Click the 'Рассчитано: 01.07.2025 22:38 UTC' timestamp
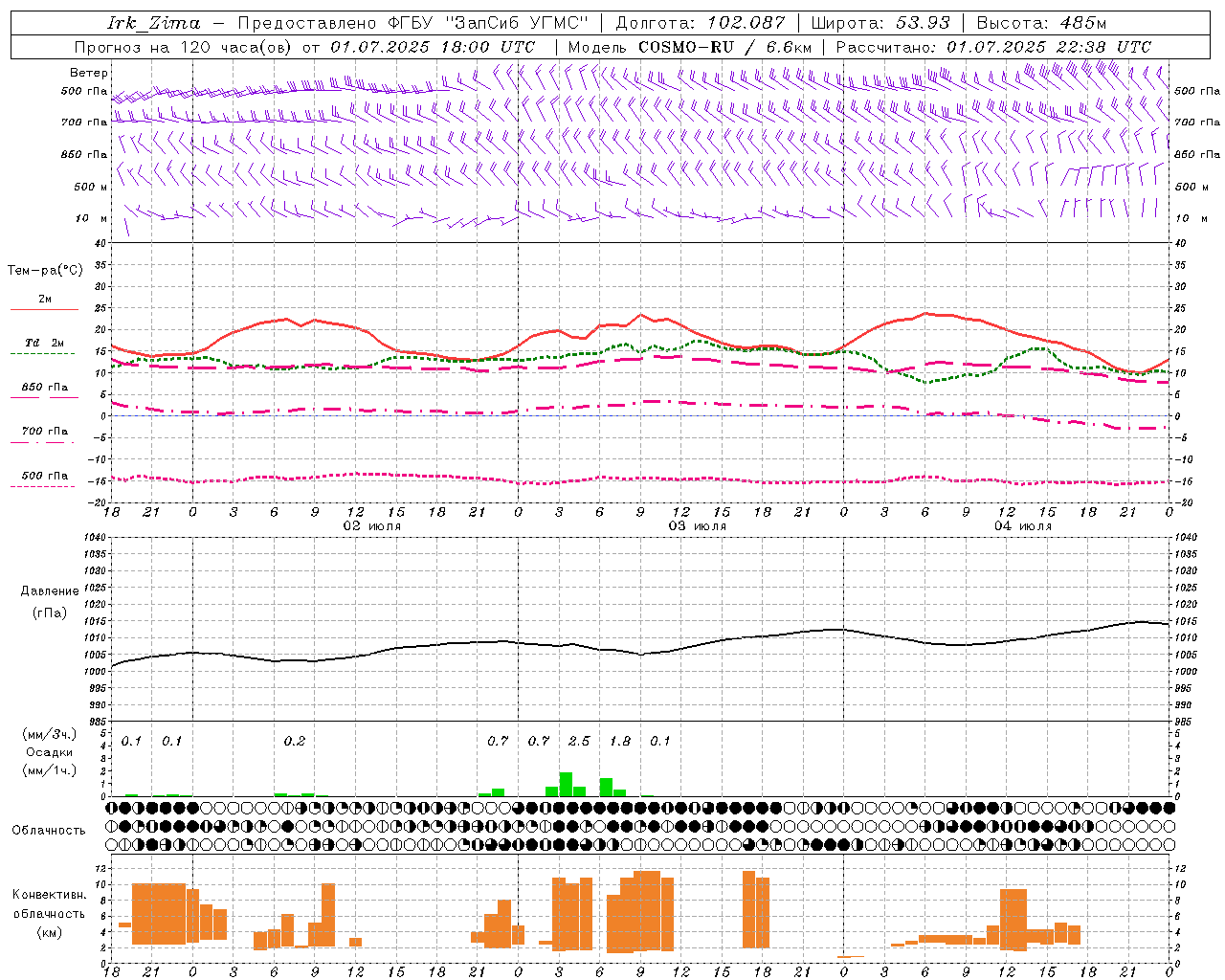Image resolution: width=1225 pixels, height=980 pixels. click(x=993, y=47)
